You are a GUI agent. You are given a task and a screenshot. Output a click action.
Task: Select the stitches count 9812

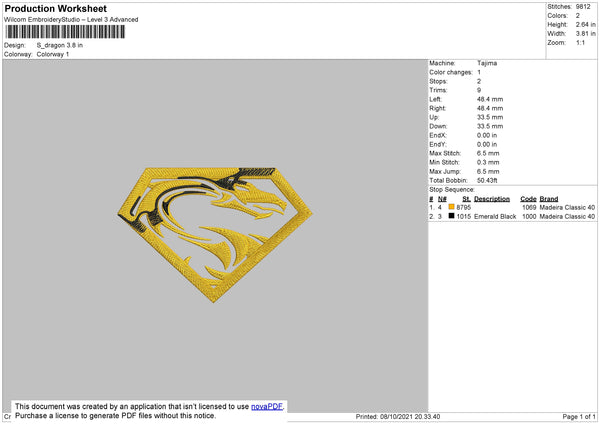coord(583,7)
